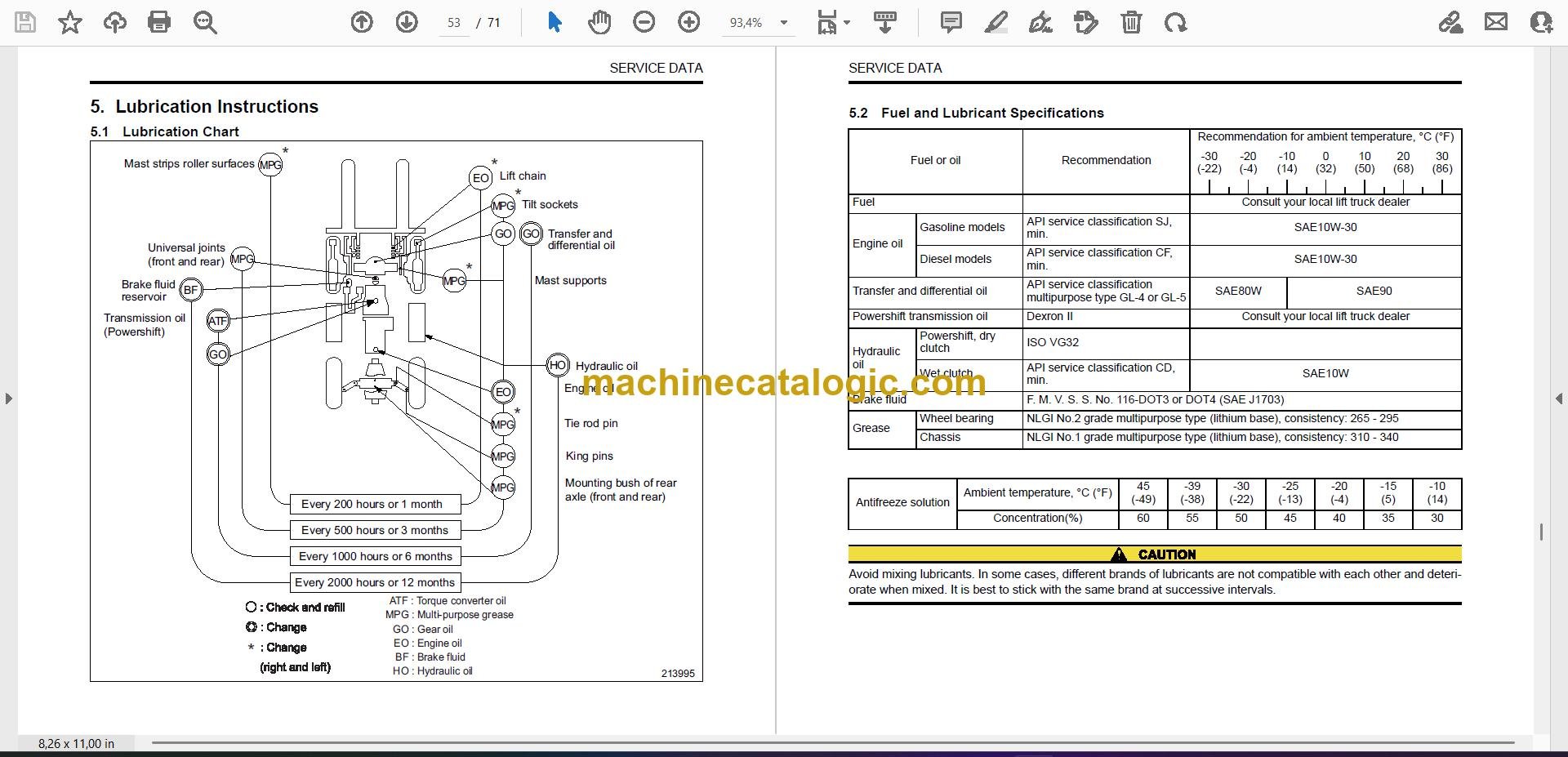Click 'Every 2000 hours or 12 months' box
The width and height of the screenshot is (1568, 757).
(375, 582)
